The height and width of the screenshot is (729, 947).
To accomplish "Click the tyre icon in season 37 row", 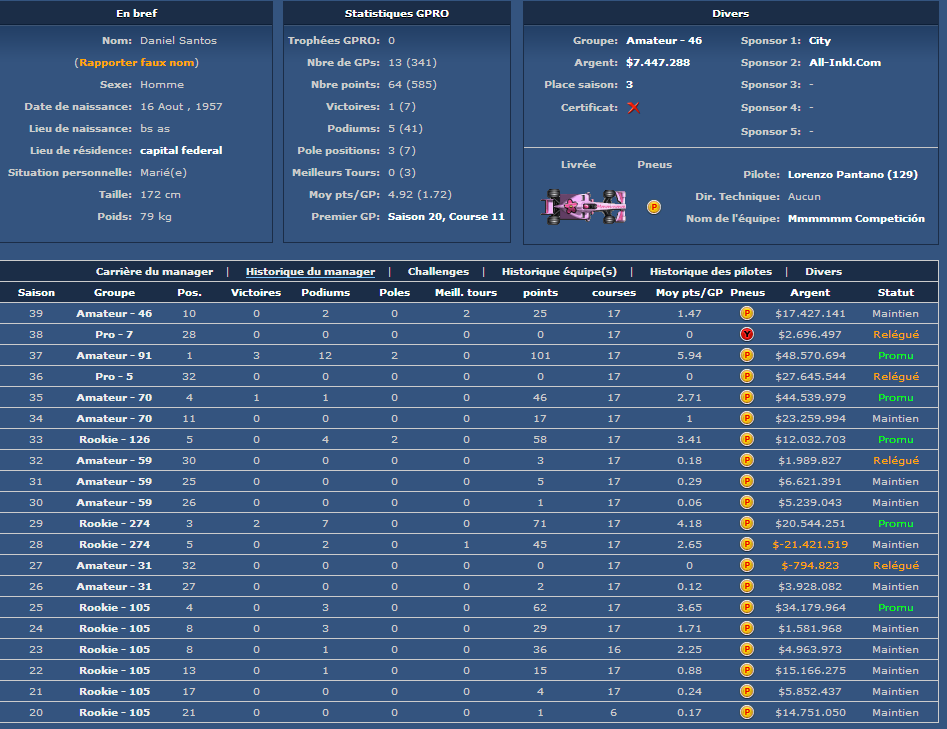I will click(747, 355).
